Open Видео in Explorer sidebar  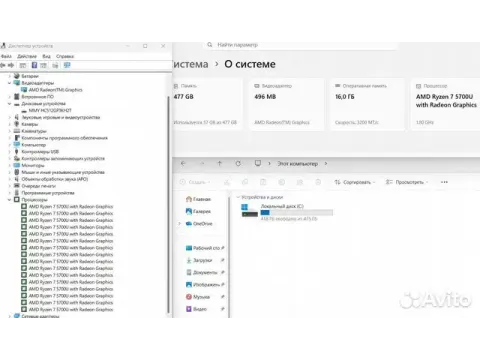click(x=196, y=309)
